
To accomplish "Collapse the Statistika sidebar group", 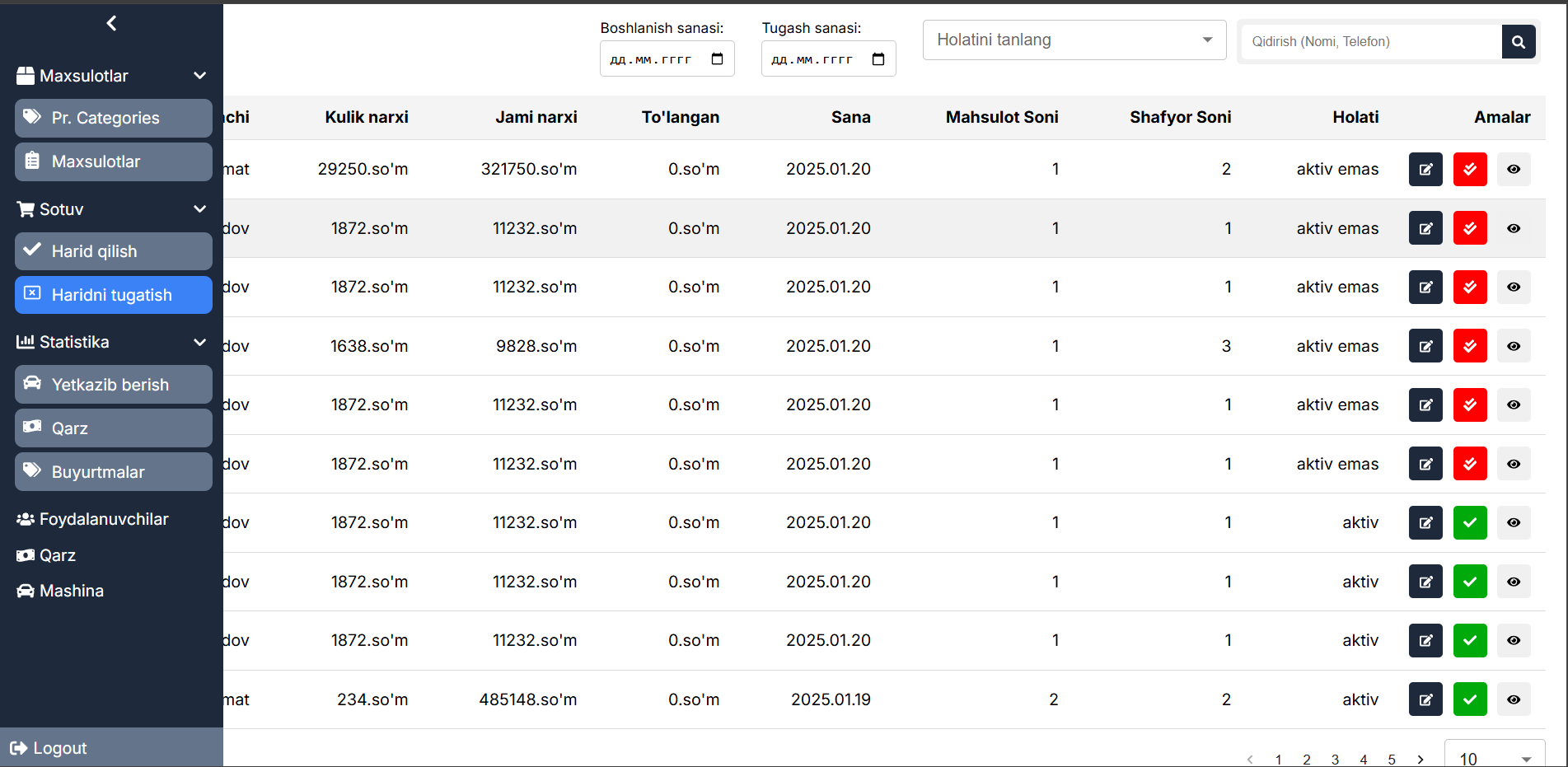I will click(112, 342).
